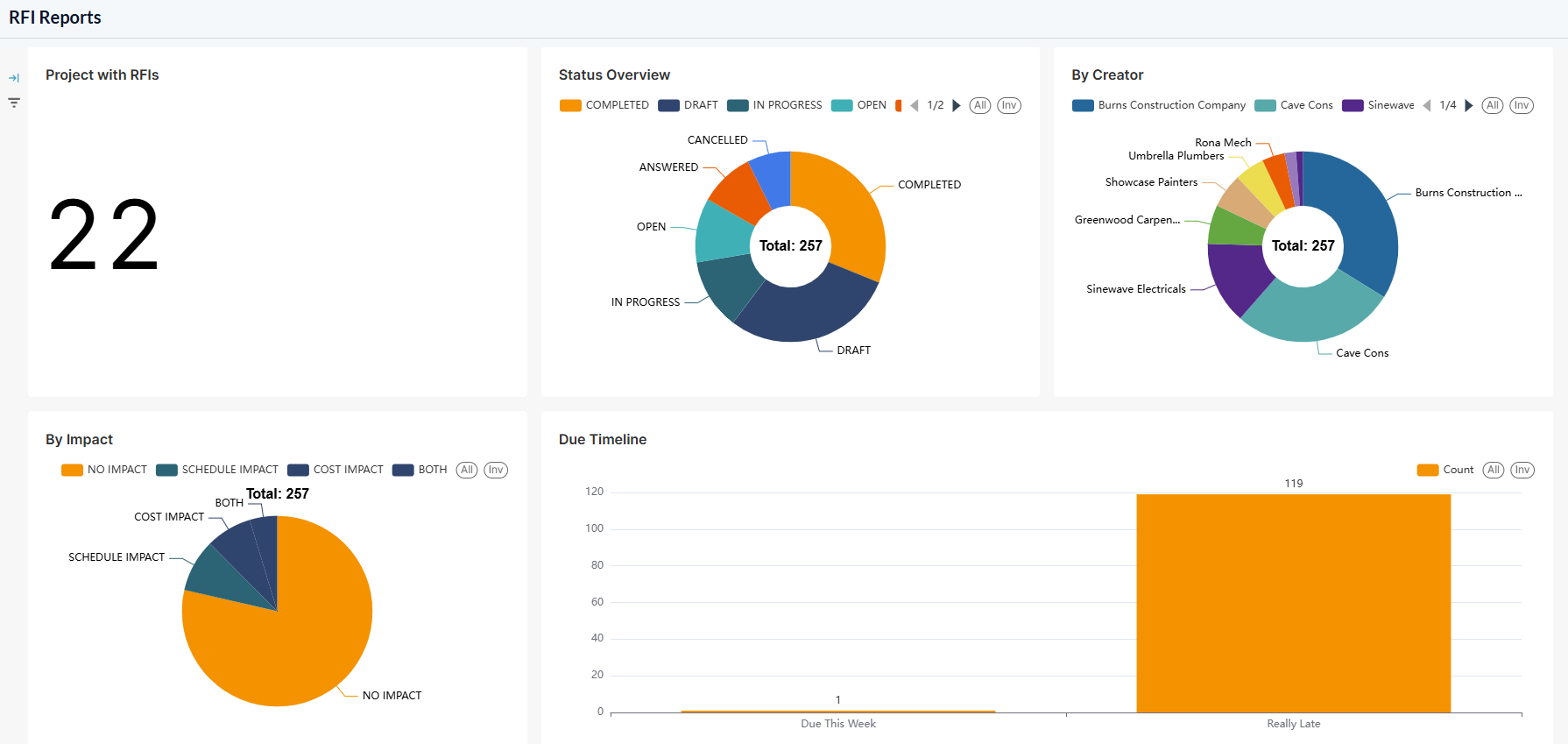The image size is (1568, 744).
Task: Invert By Impact legend selection
Action: click(x=496, y=470)
